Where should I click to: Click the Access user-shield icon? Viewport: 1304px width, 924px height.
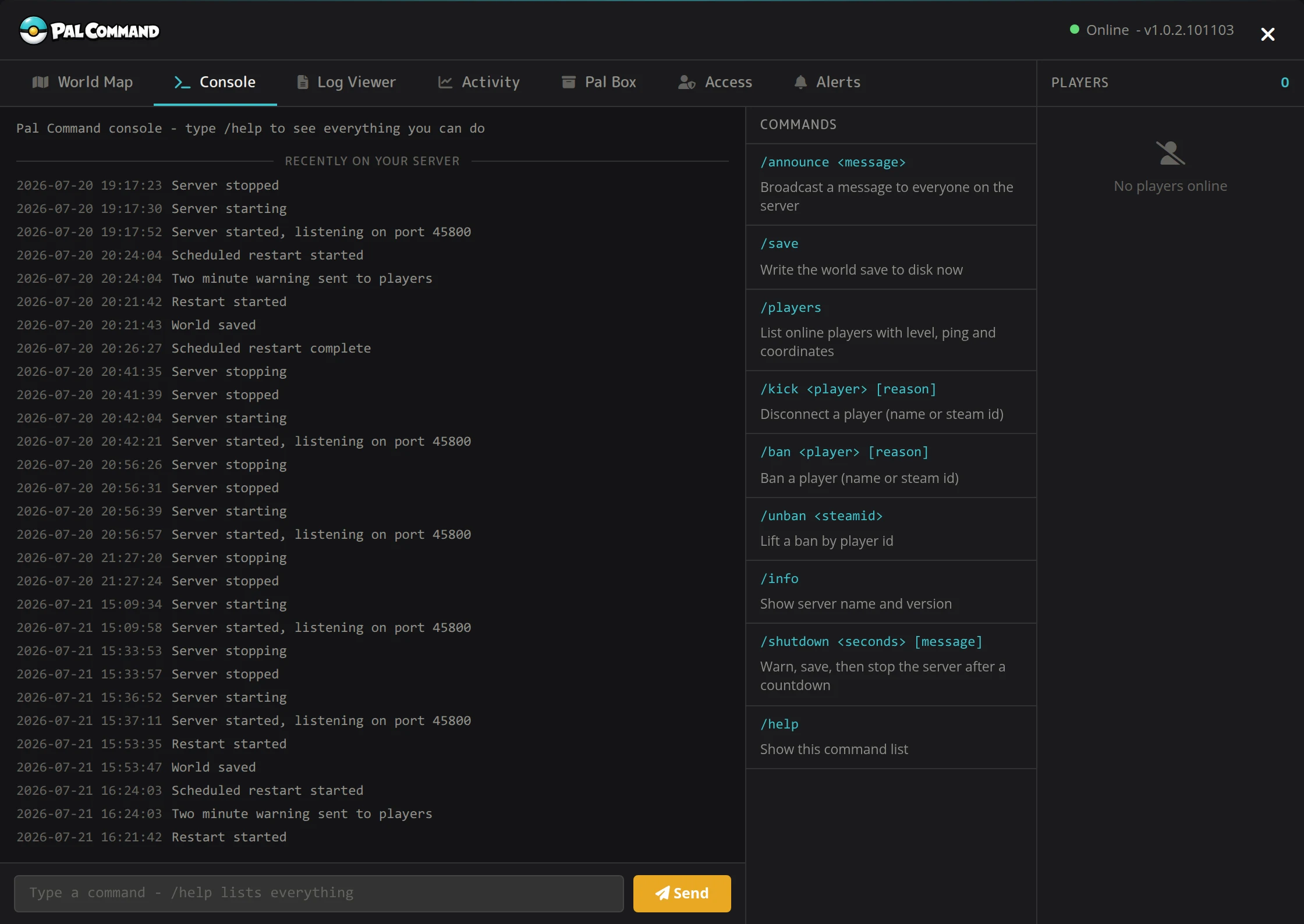pyautogui.click(x=687, y=82)
